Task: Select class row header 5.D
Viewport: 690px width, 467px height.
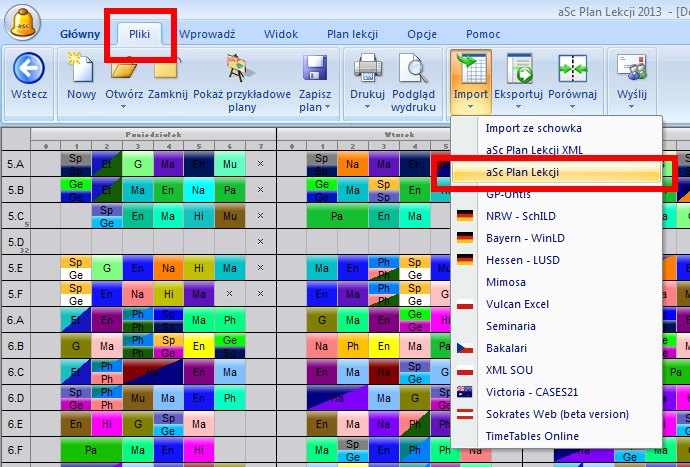Action: (x=16, y=242)
